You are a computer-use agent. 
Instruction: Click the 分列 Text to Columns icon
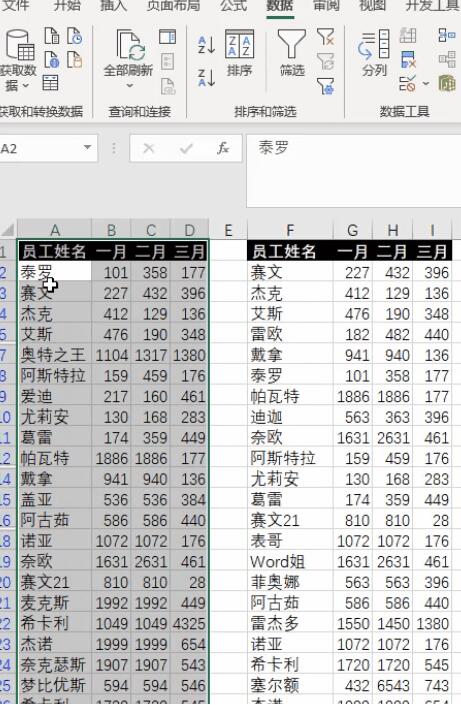[374, 53]
